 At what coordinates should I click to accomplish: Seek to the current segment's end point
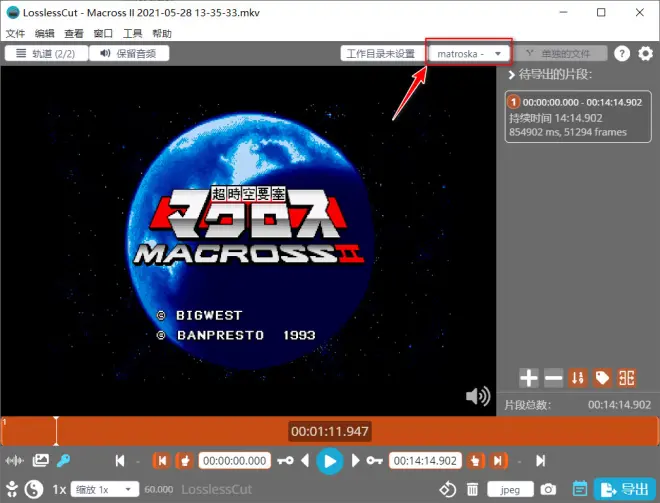pos(499,461)
